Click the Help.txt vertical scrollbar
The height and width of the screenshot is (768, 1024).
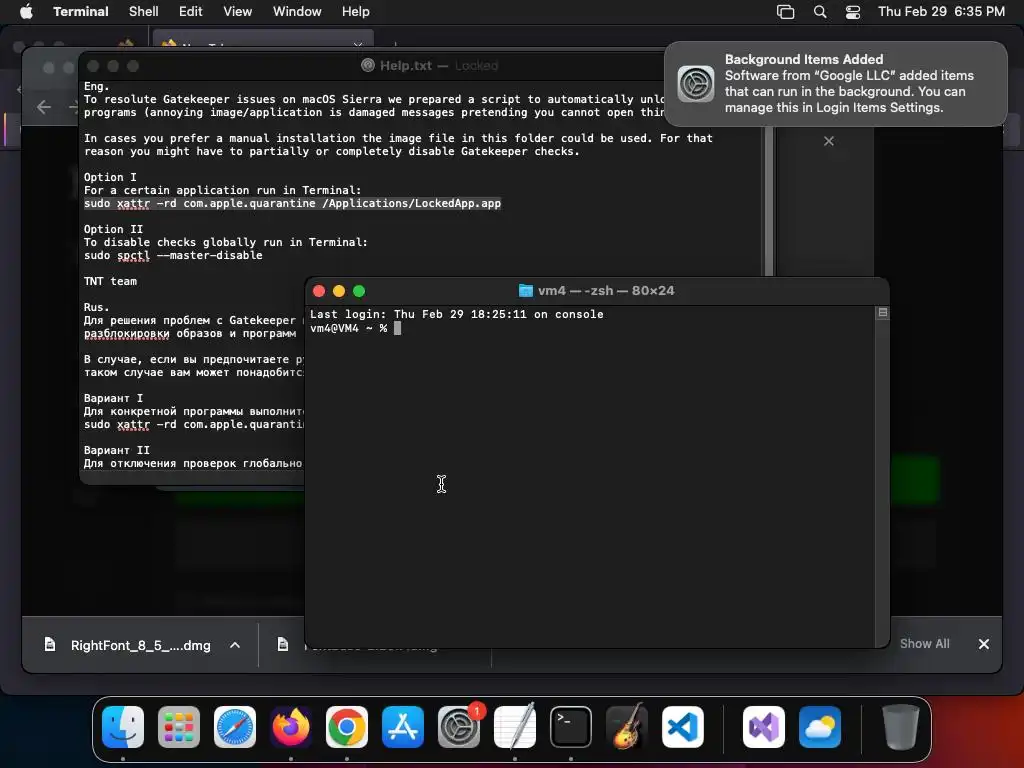click(x=769, y=201)
